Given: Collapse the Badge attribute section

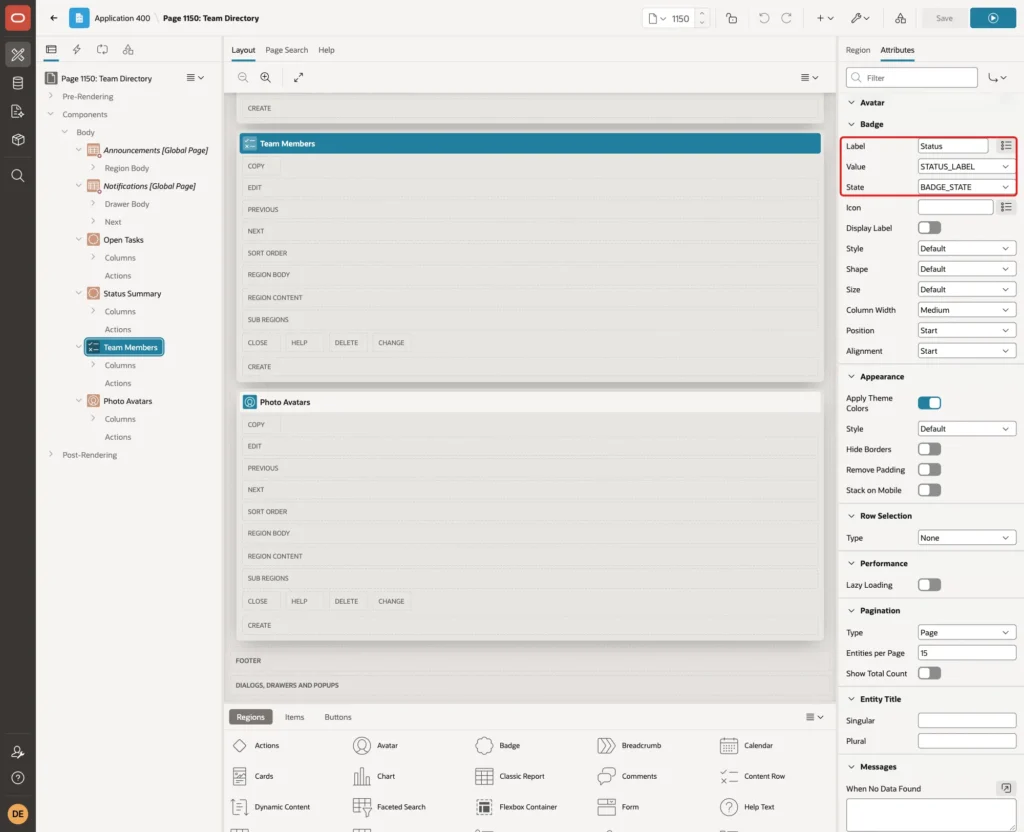Looking at the screenshot, I should [851, 124].
